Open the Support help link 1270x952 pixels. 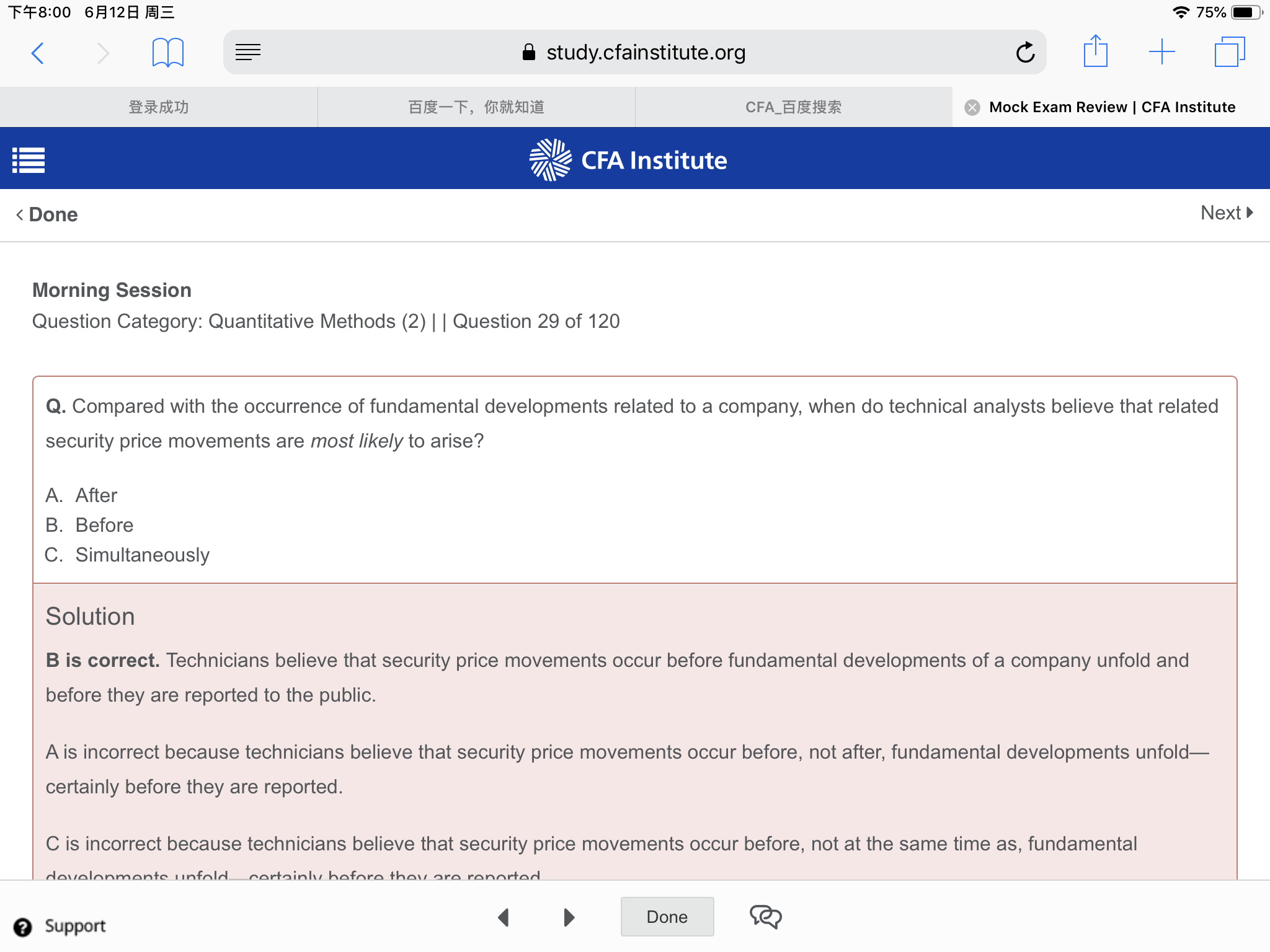coord(60,927)
